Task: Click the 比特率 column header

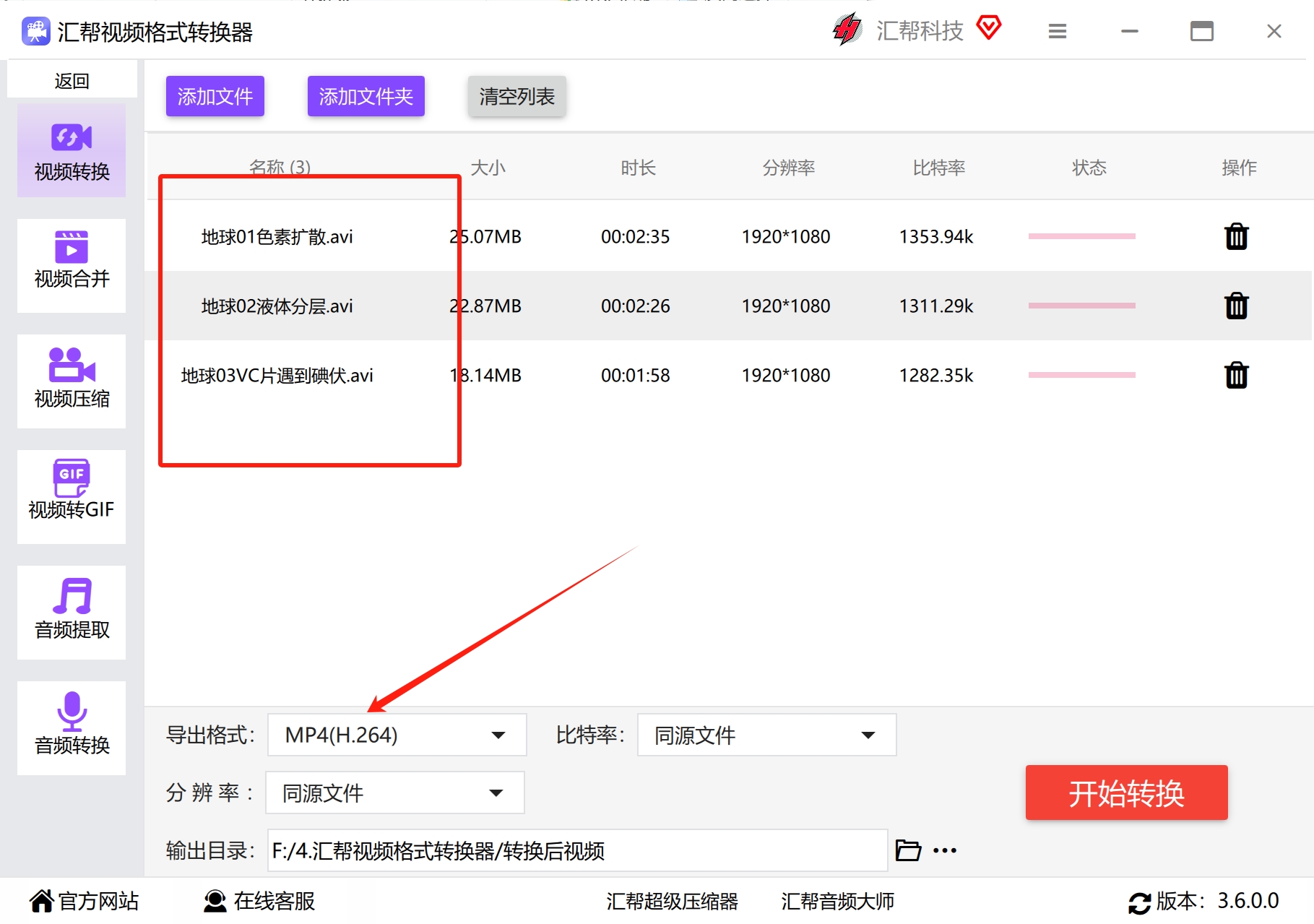Action: coord(938,168)
